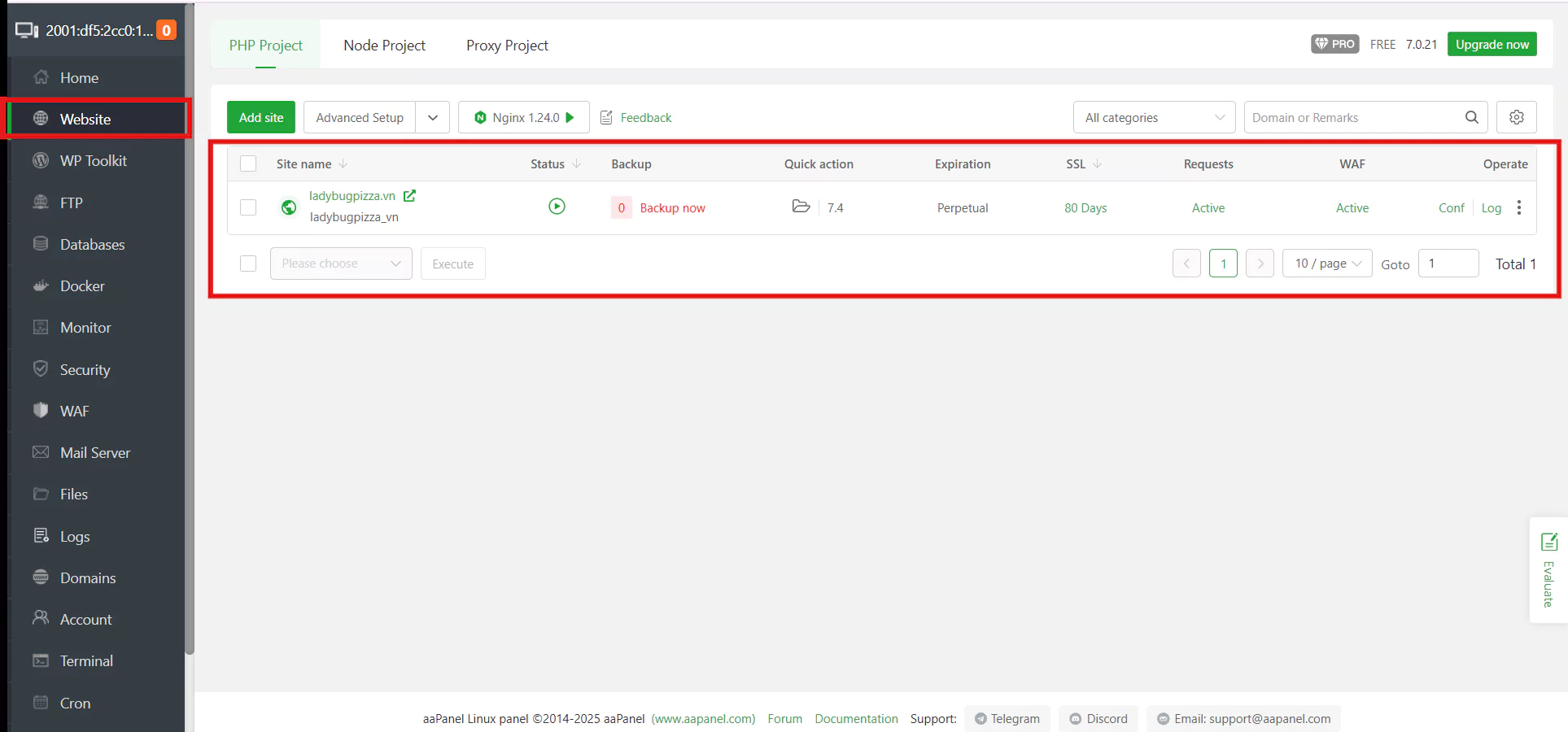Click the WAF shield icon
The image size is (1568, 732).
[x=41, y=410]
